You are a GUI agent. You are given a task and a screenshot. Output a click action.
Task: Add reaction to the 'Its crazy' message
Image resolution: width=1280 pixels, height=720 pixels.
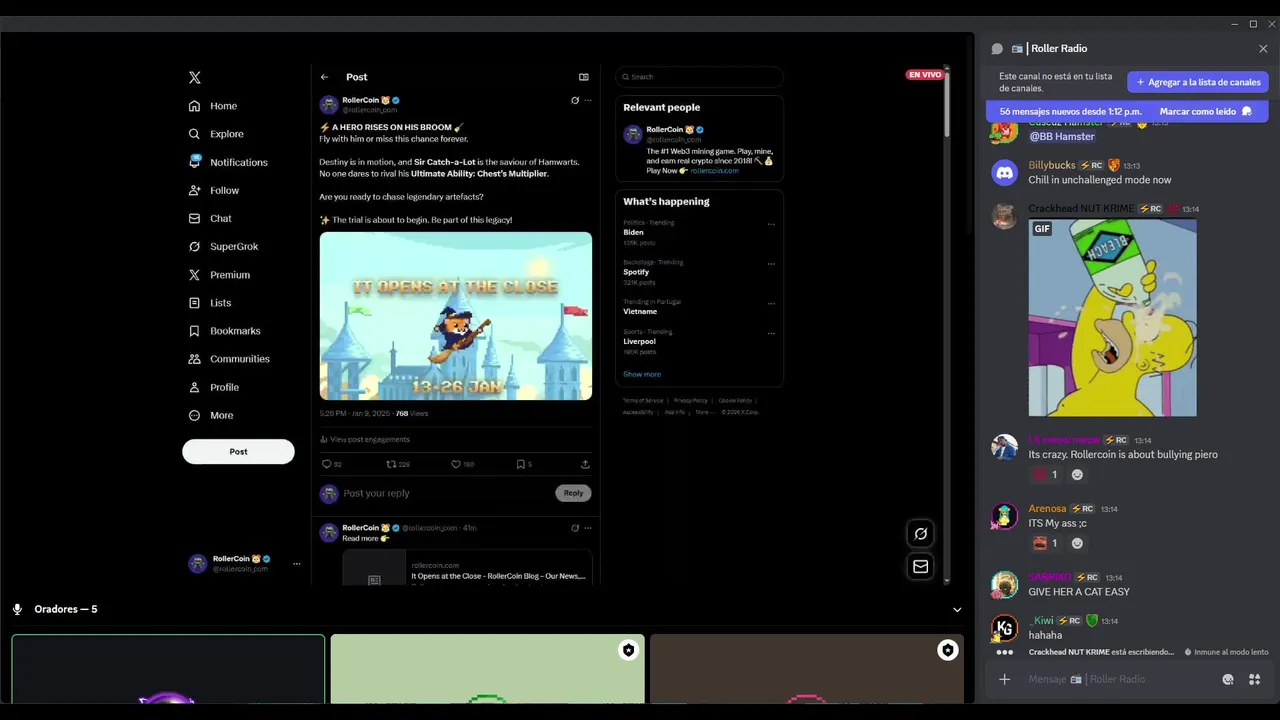point(1077,475)
